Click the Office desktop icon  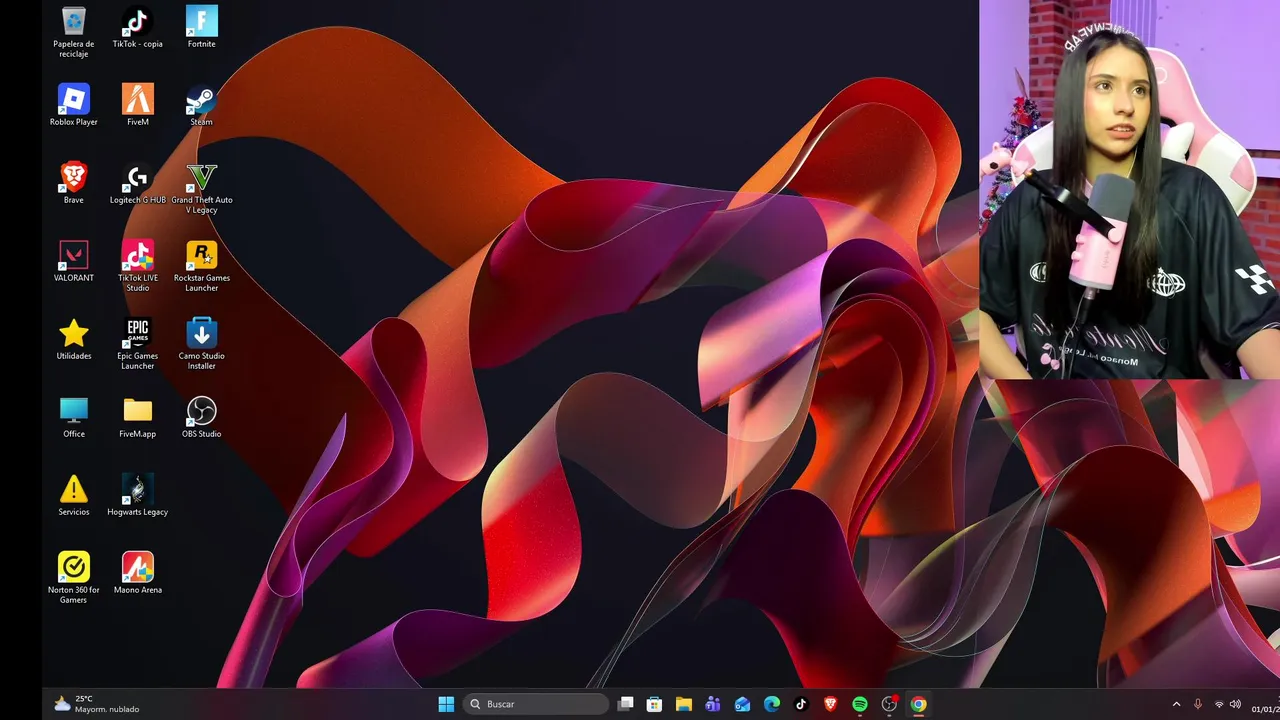coord(73,417)
